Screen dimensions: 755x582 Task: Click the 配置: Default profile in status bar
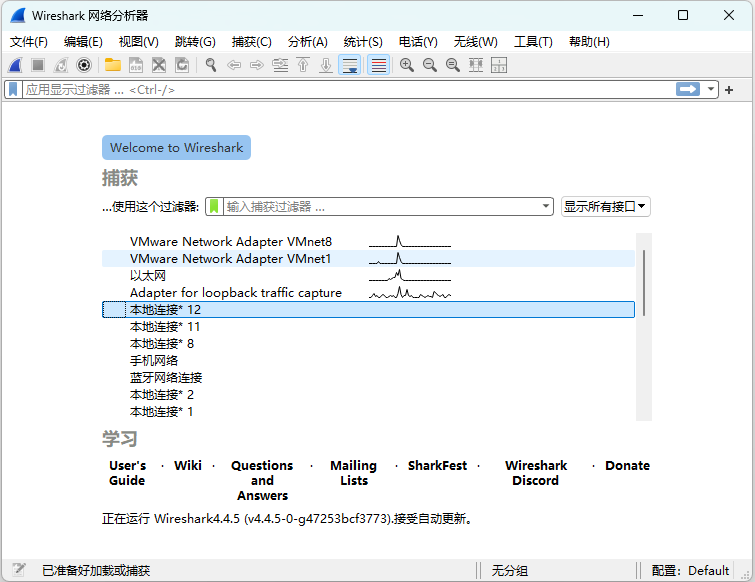[x=690, y=571]
